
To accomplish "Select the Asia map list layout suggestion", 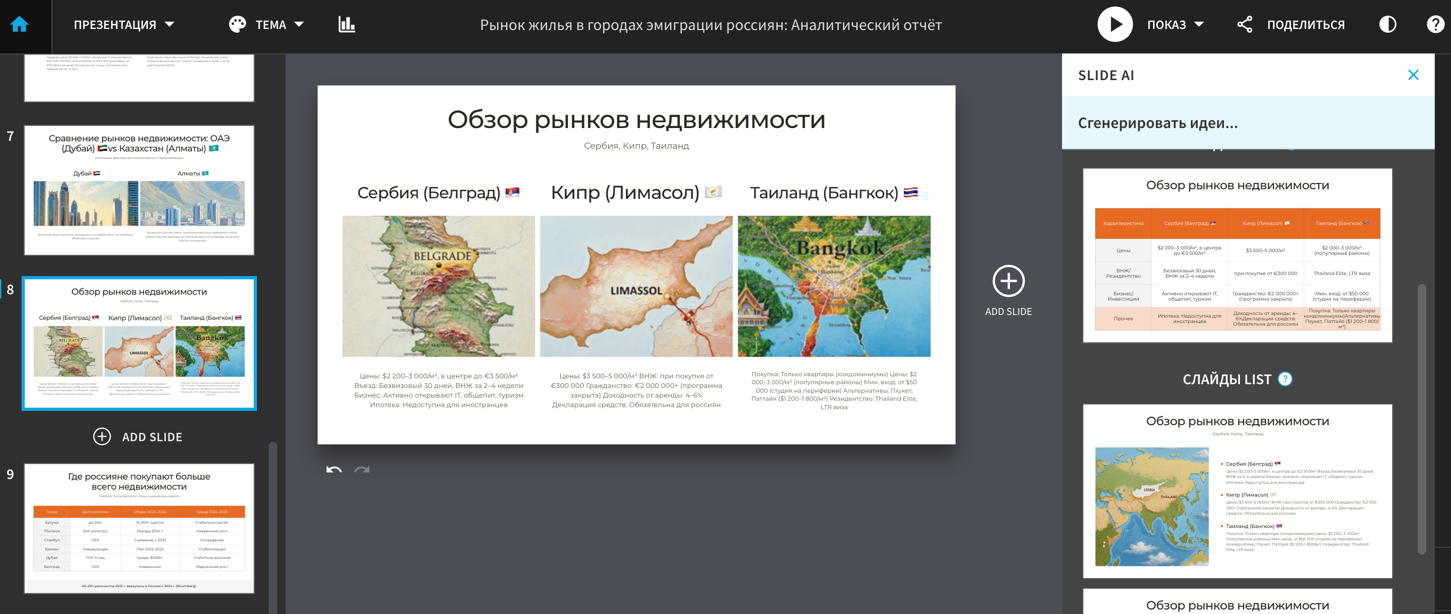I will pos(1237,491).
